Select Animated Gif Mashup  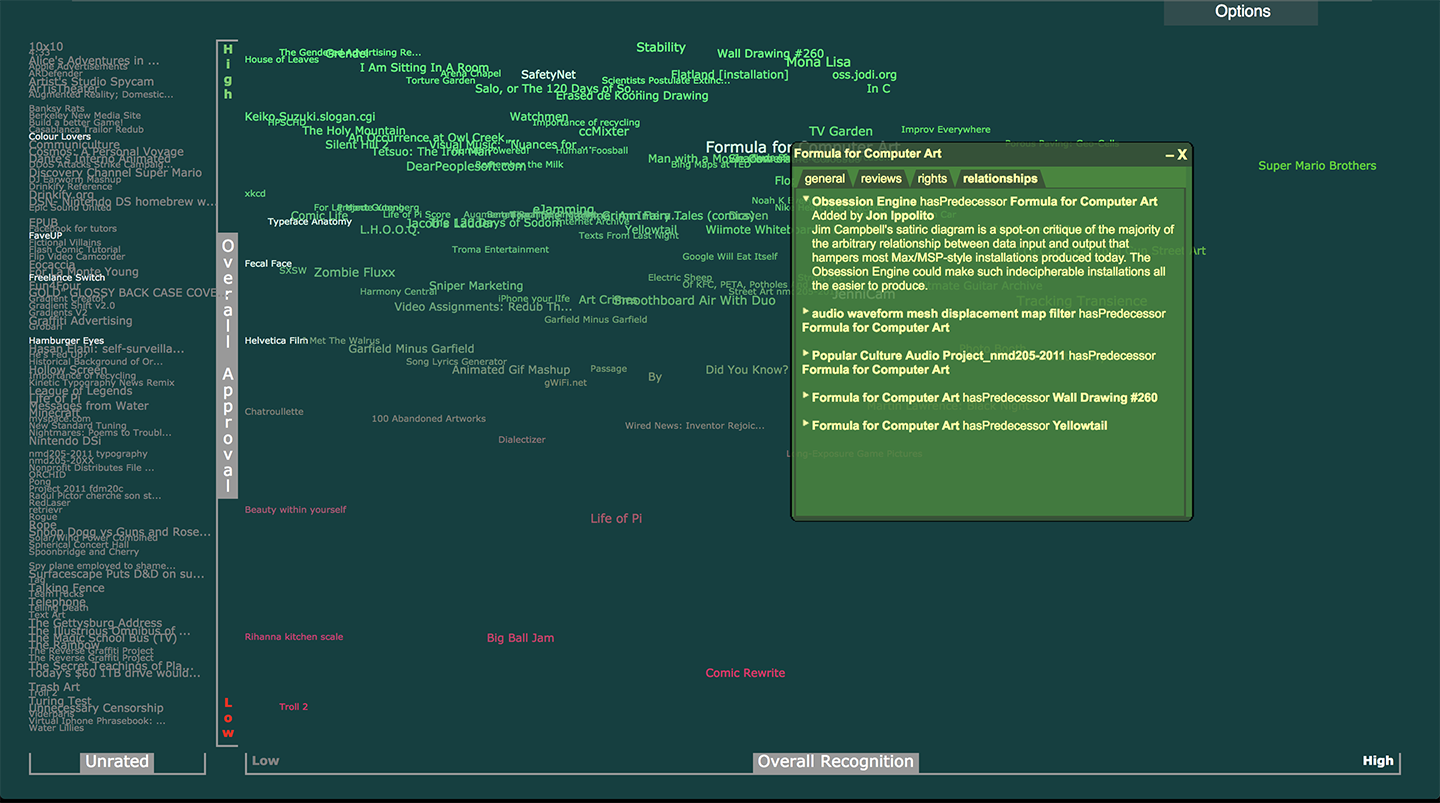point(510,370)
